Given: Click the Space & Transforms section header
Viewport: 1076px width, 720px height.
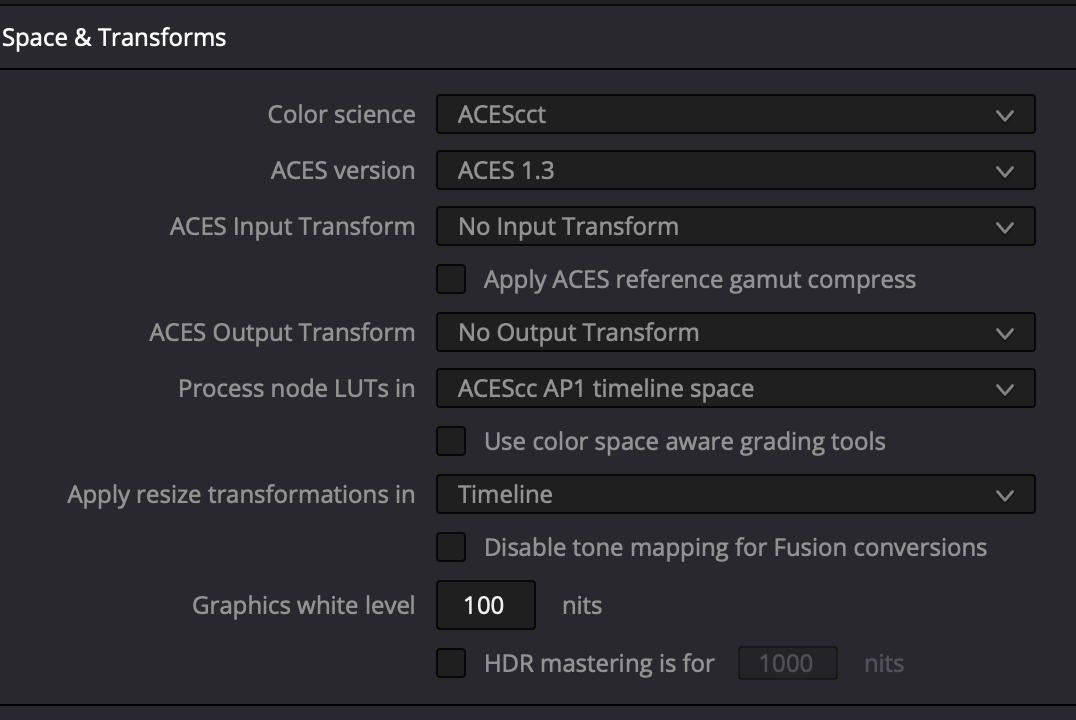Looking at the screenshot, I should click(x=114, y=38).
